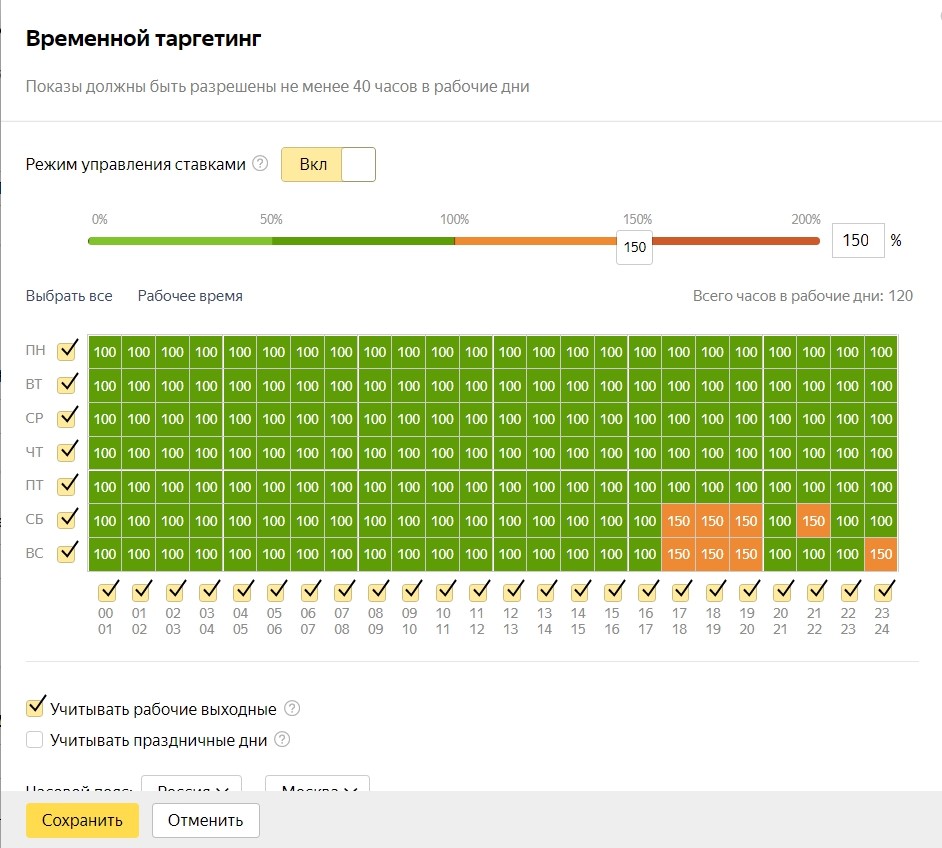This screenshot has width=942, height=848.
Task: Click help icon next to bid management mode
Action: tap(260, 164)
